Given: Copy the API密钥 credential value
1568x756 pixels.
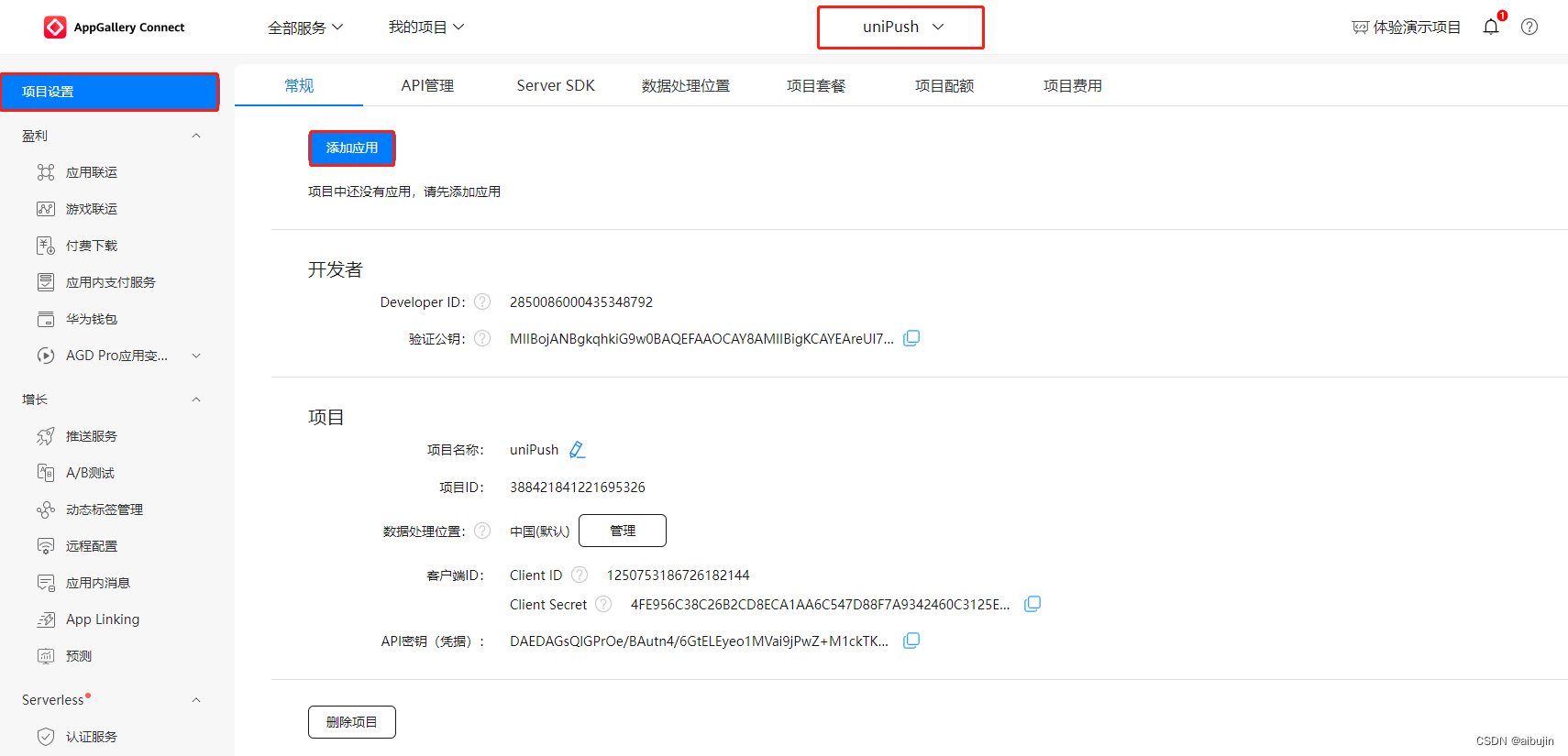Looking at the screenshot, I should (911, 641).
